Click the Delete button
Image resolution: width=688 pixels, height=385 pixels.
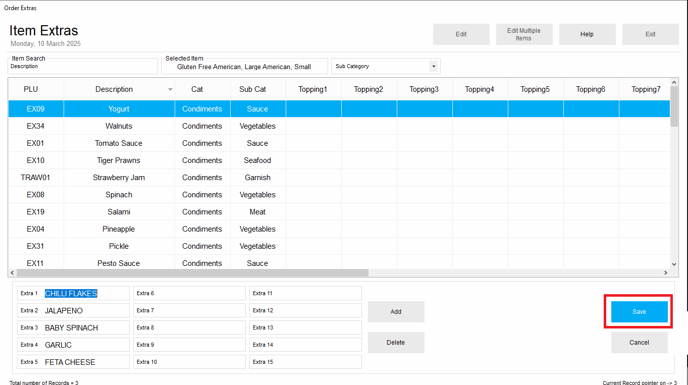[396, 342]
